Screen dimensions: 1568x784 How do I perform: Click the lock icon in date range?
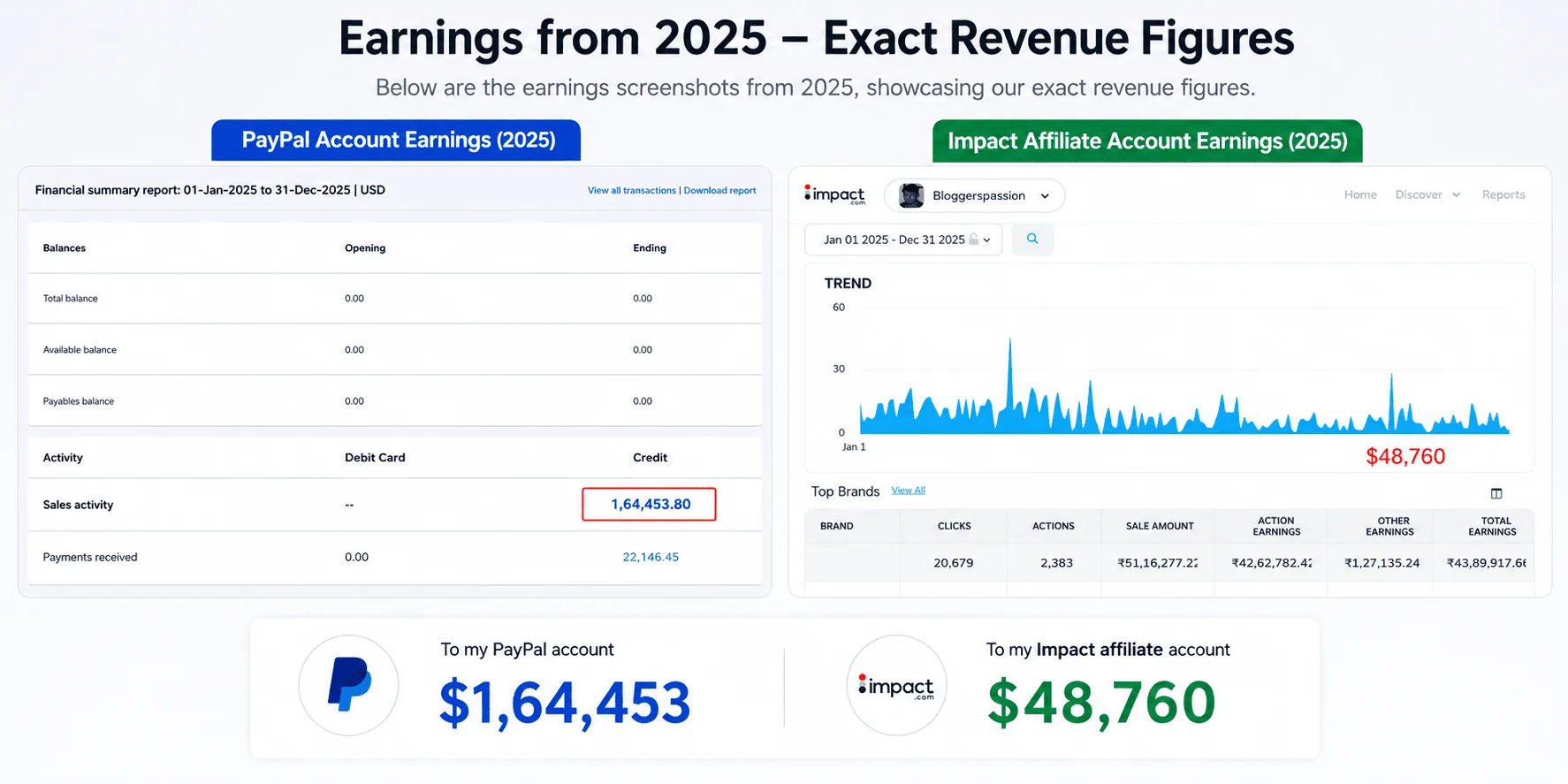(973, 240)
